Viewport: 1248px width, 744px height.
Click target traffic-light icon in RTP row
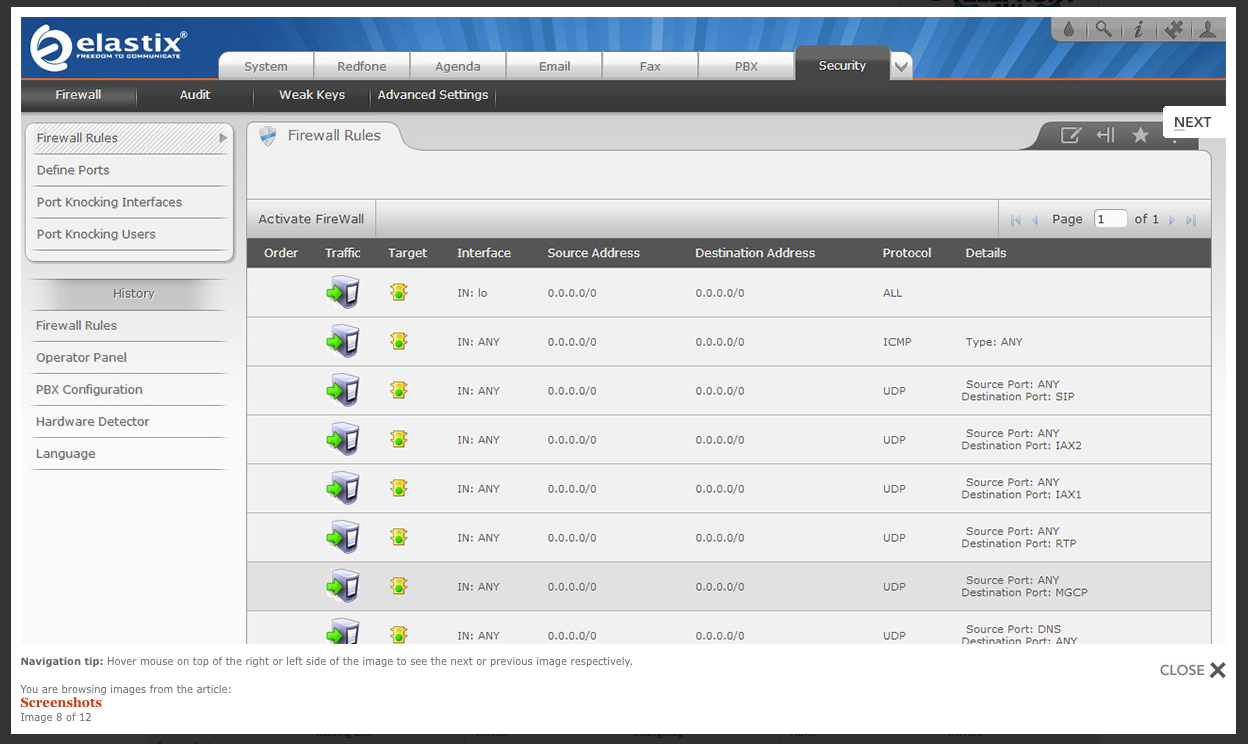(399, 537)
